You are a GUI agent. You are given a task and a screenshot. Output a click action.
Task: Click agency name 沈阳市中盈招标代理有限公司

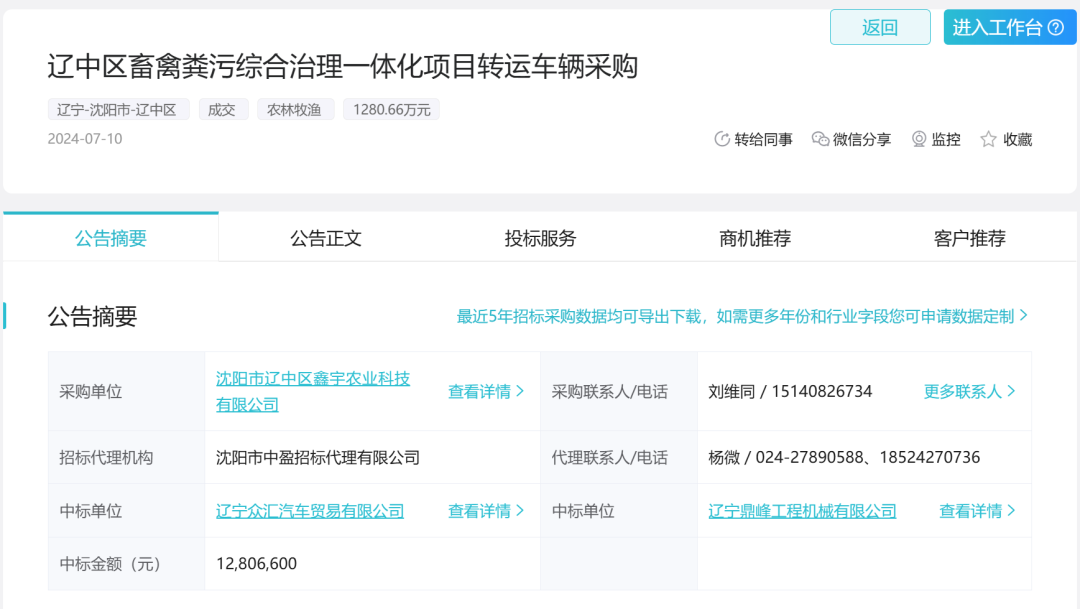(x=318, y=457)
